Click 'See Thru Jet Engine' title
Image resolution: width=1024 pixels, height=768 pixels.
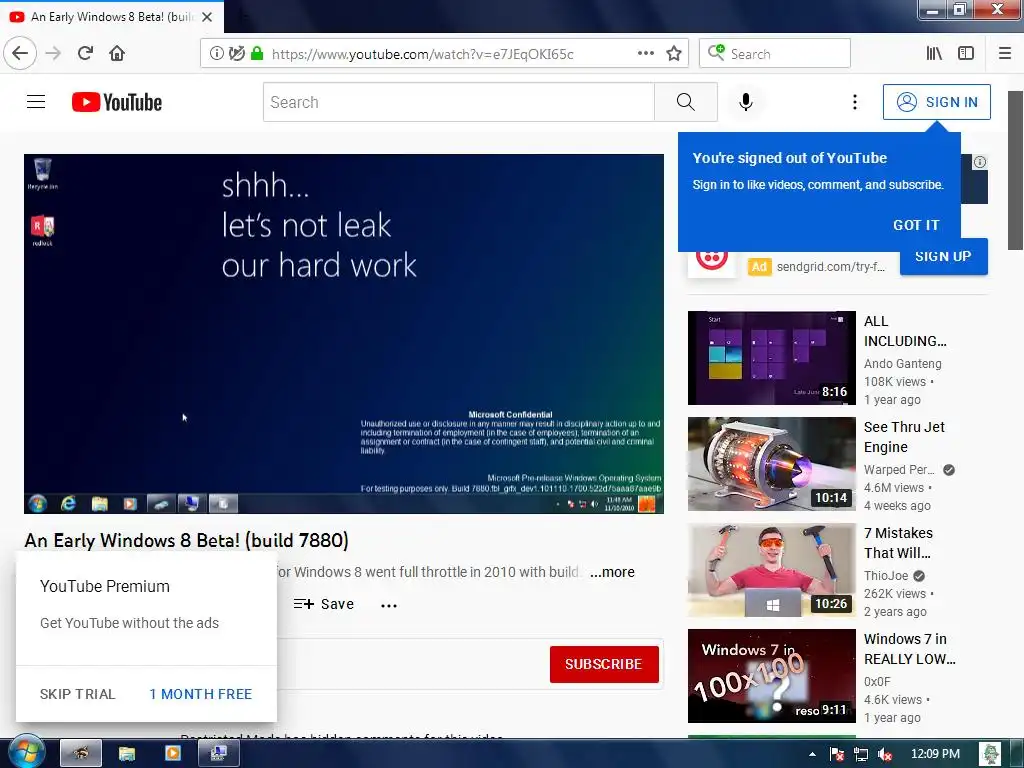(x=904, y=437)
